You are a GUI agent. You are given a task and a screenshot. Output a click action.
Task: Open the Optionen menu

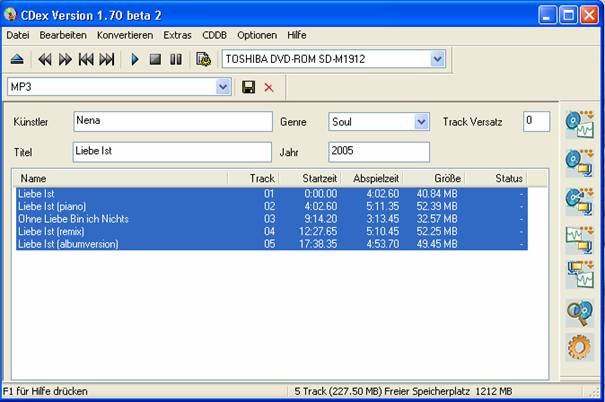pos(257,35)
